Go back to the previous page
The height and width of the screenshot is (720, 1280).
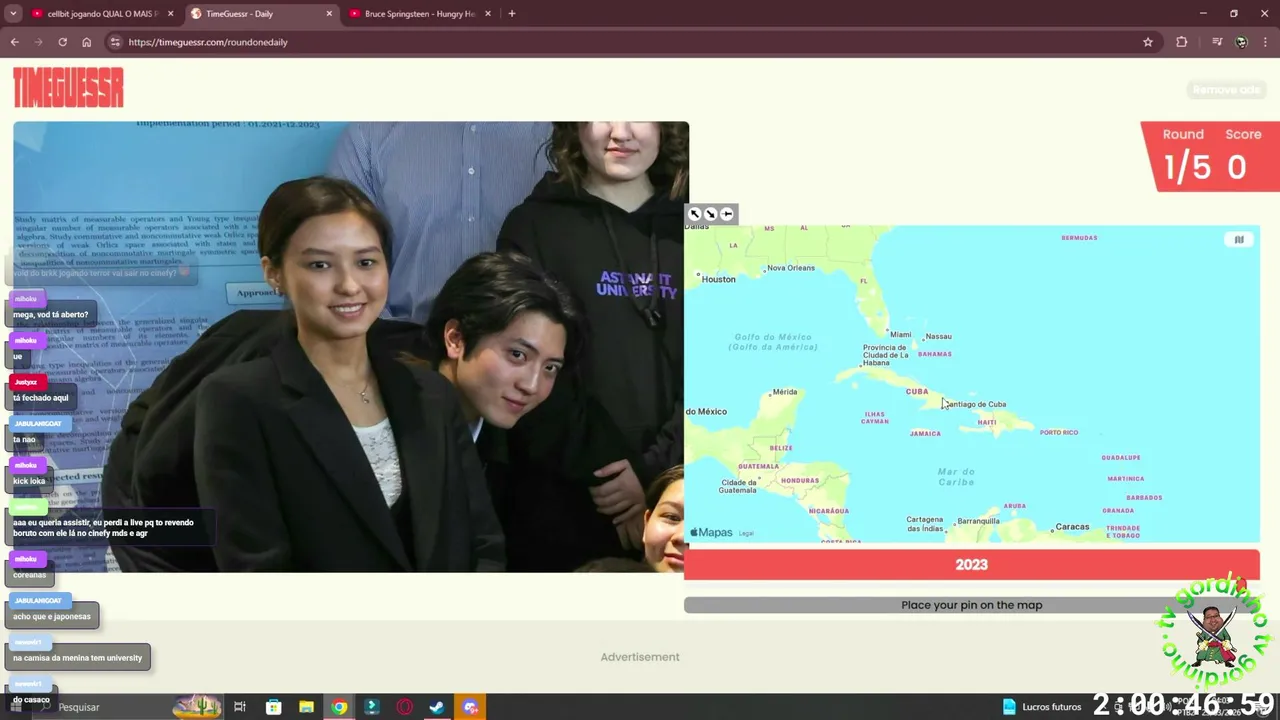[14, 42]
